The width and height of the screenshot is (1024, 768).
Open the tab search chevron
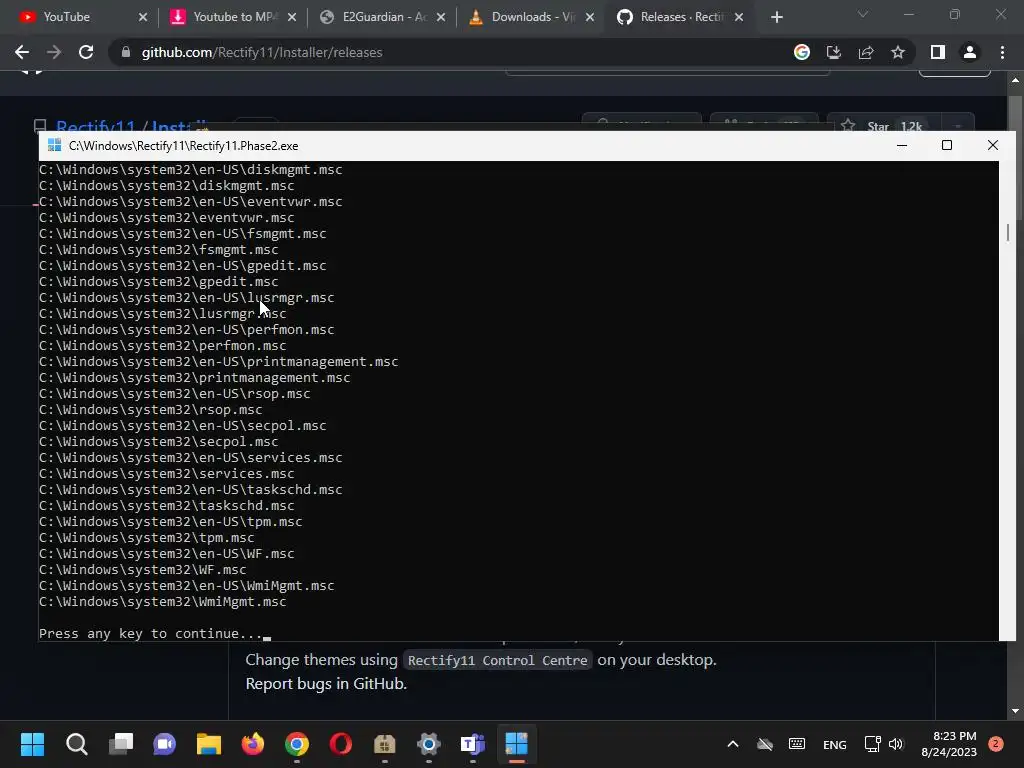863,14
